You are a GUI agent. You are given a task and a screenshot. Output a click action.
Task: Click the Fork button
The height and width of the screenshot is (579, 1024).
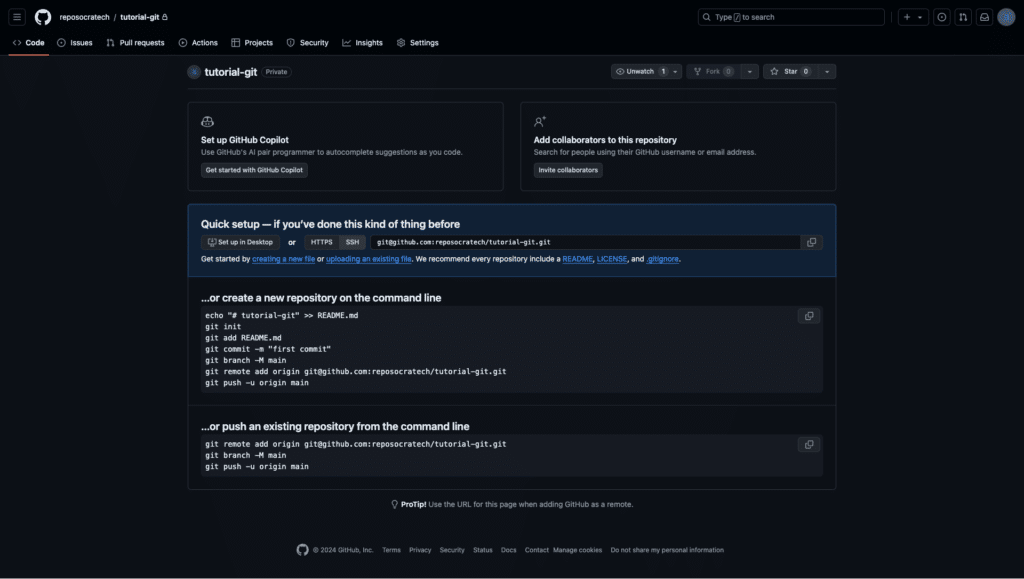click(713, 71)
